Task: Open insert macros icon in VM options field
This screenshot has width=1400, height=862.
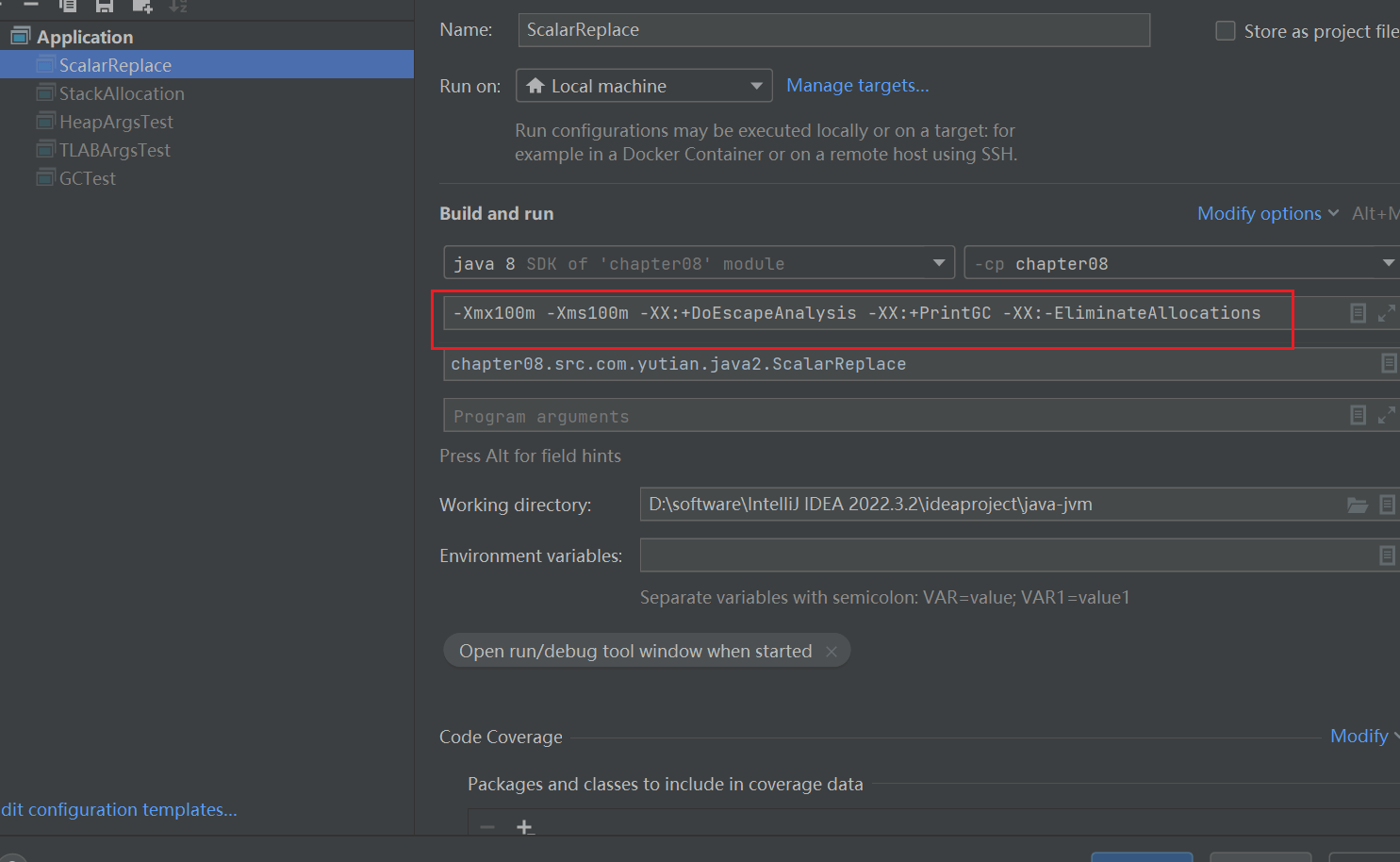Action: click(1358, 313)
